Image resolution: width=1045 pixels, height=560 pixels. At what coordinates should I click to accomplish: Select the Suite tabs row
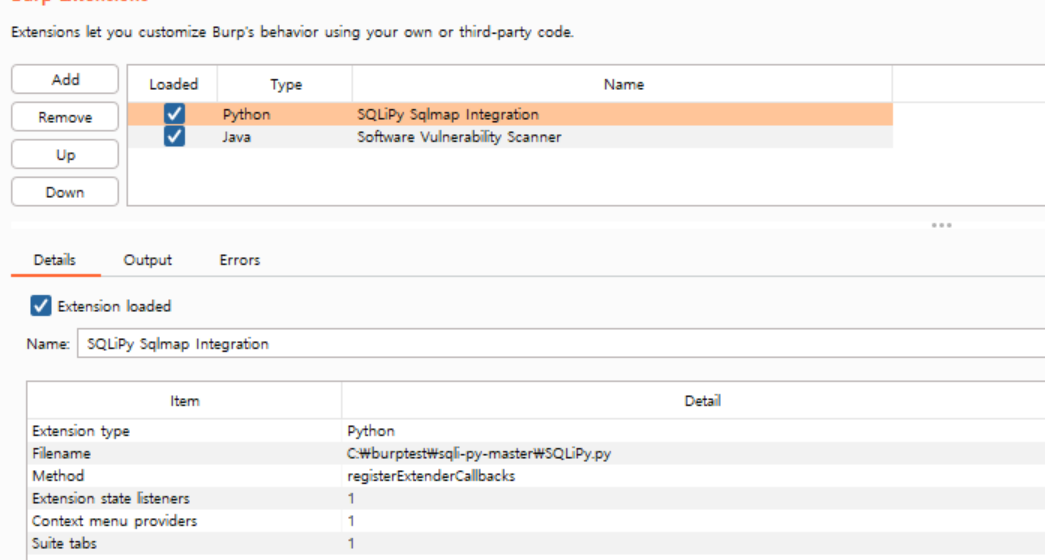pos(536,543)
